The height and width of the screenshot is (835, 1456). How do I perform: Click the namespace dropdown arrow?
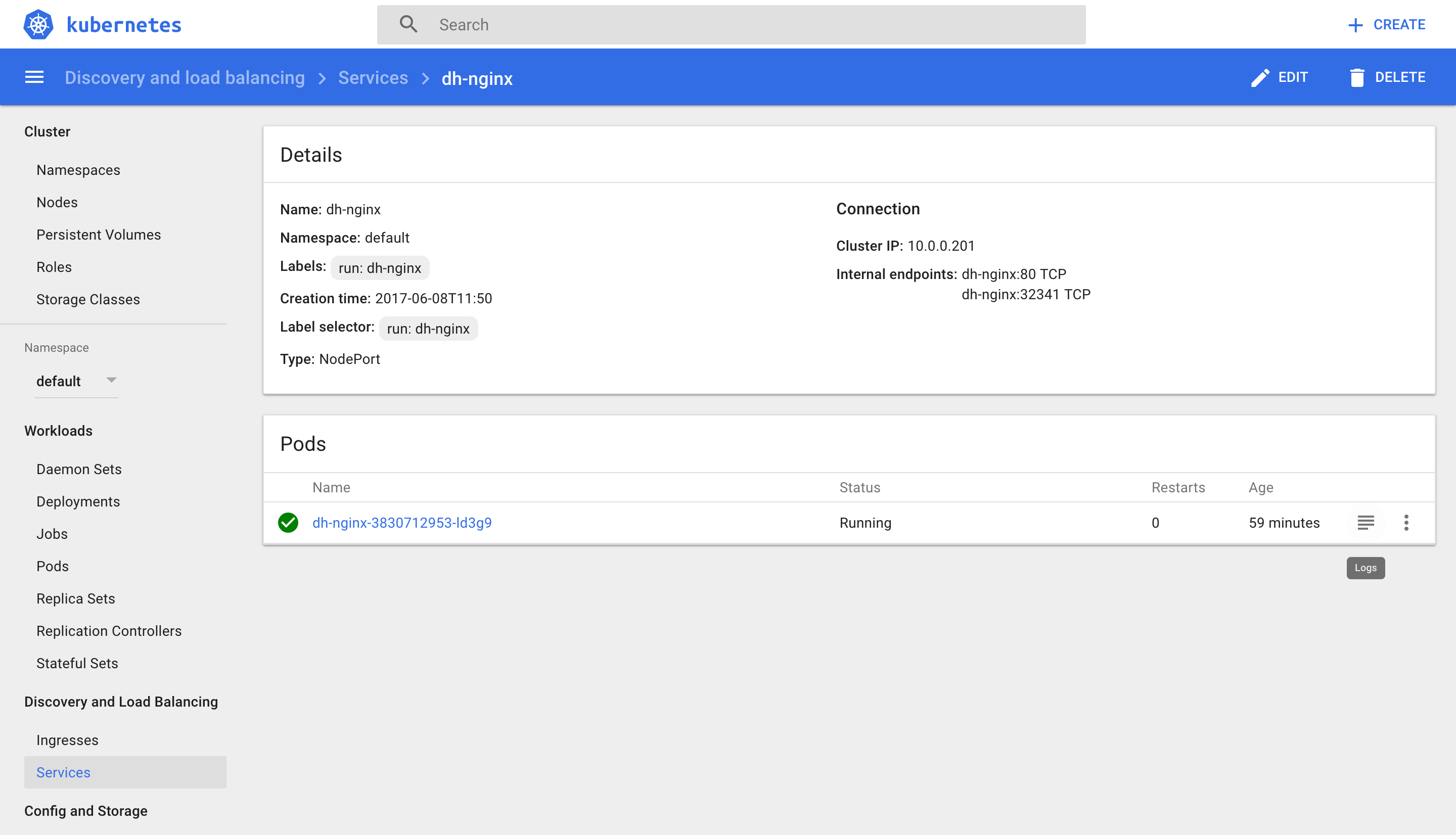pos(112,380)
